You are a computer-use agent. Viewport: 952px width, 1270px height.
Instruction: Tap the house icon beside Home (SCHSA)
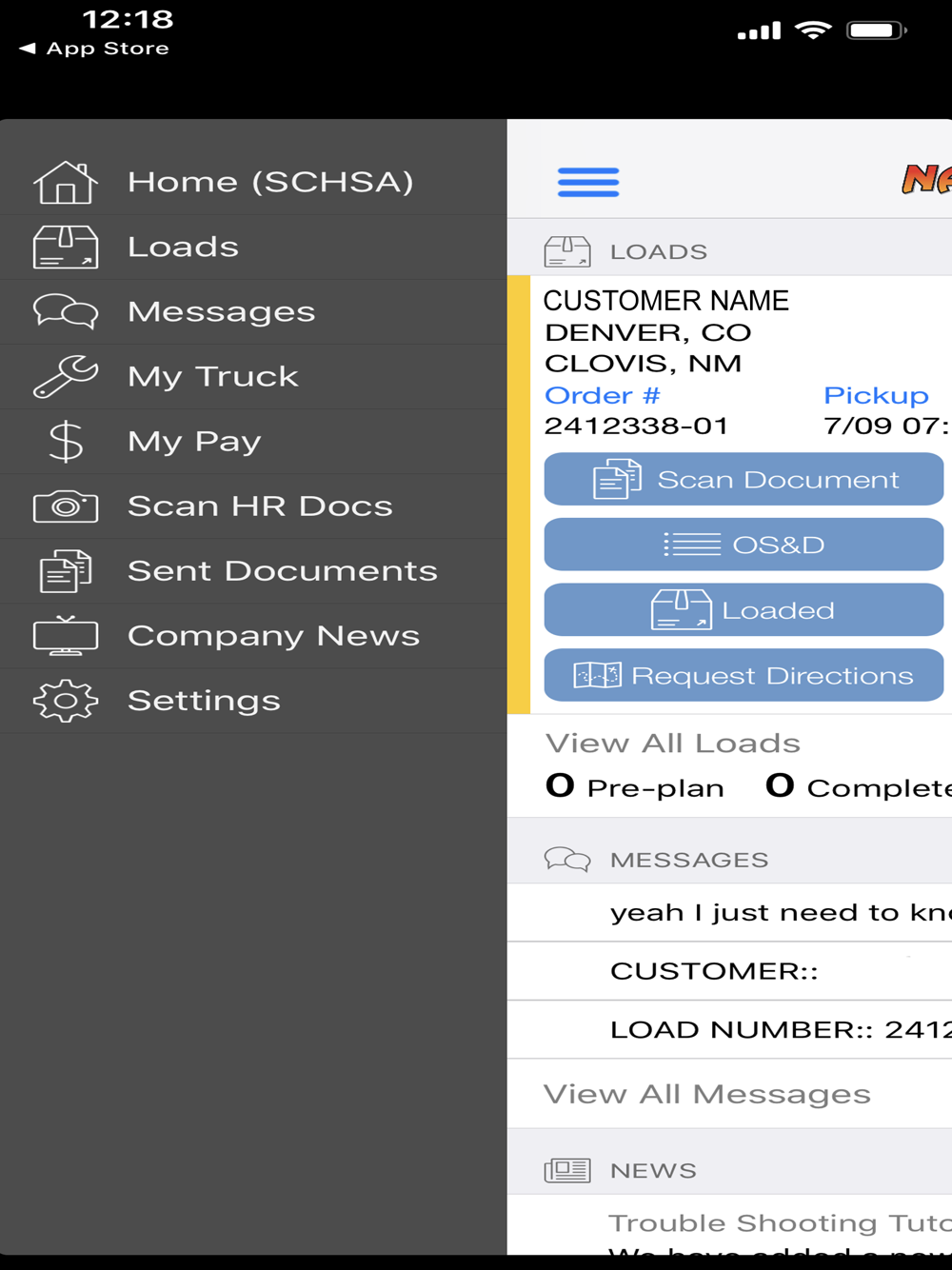coord(66,183)
